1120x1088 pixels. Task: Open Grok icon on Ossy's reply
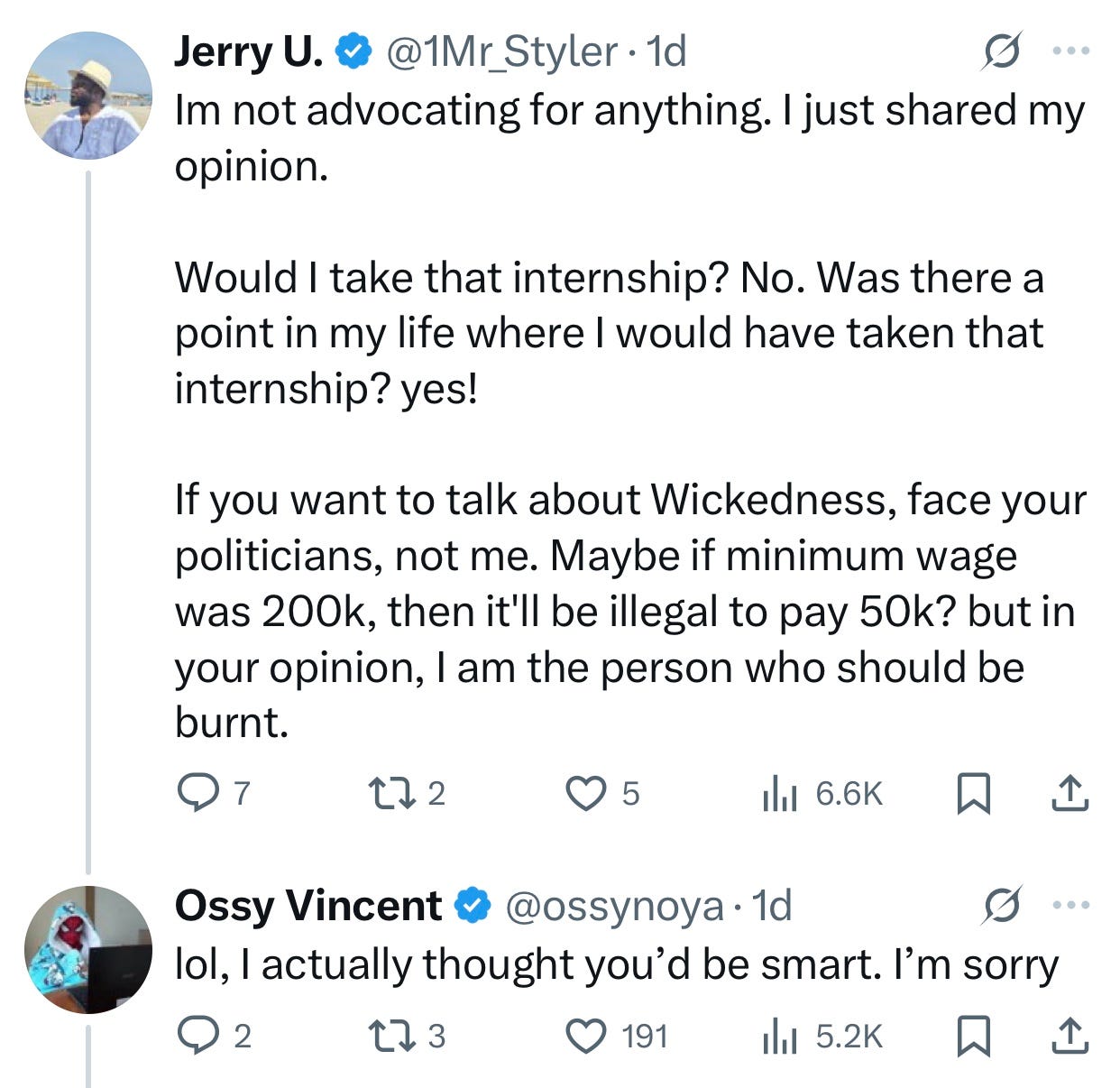pos(1002,904)
